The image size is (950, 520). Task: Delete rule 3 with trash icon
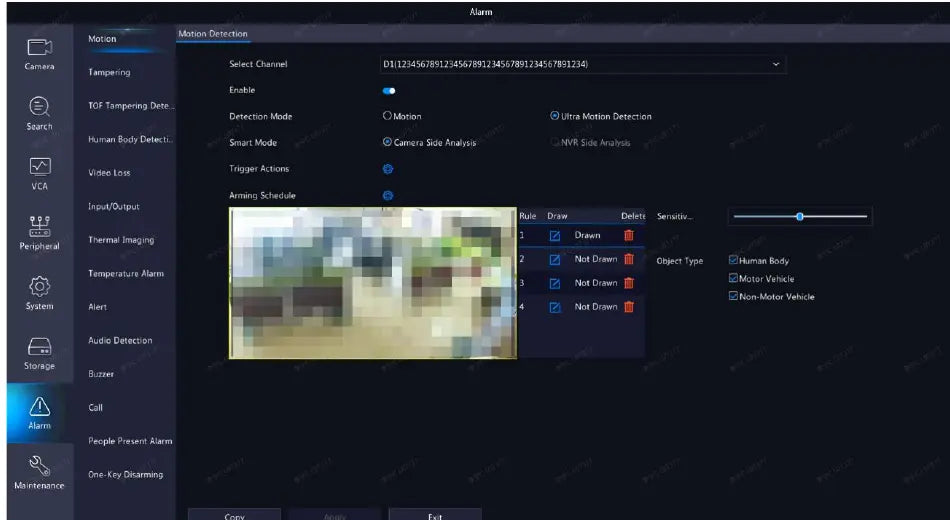click(629, 282)
